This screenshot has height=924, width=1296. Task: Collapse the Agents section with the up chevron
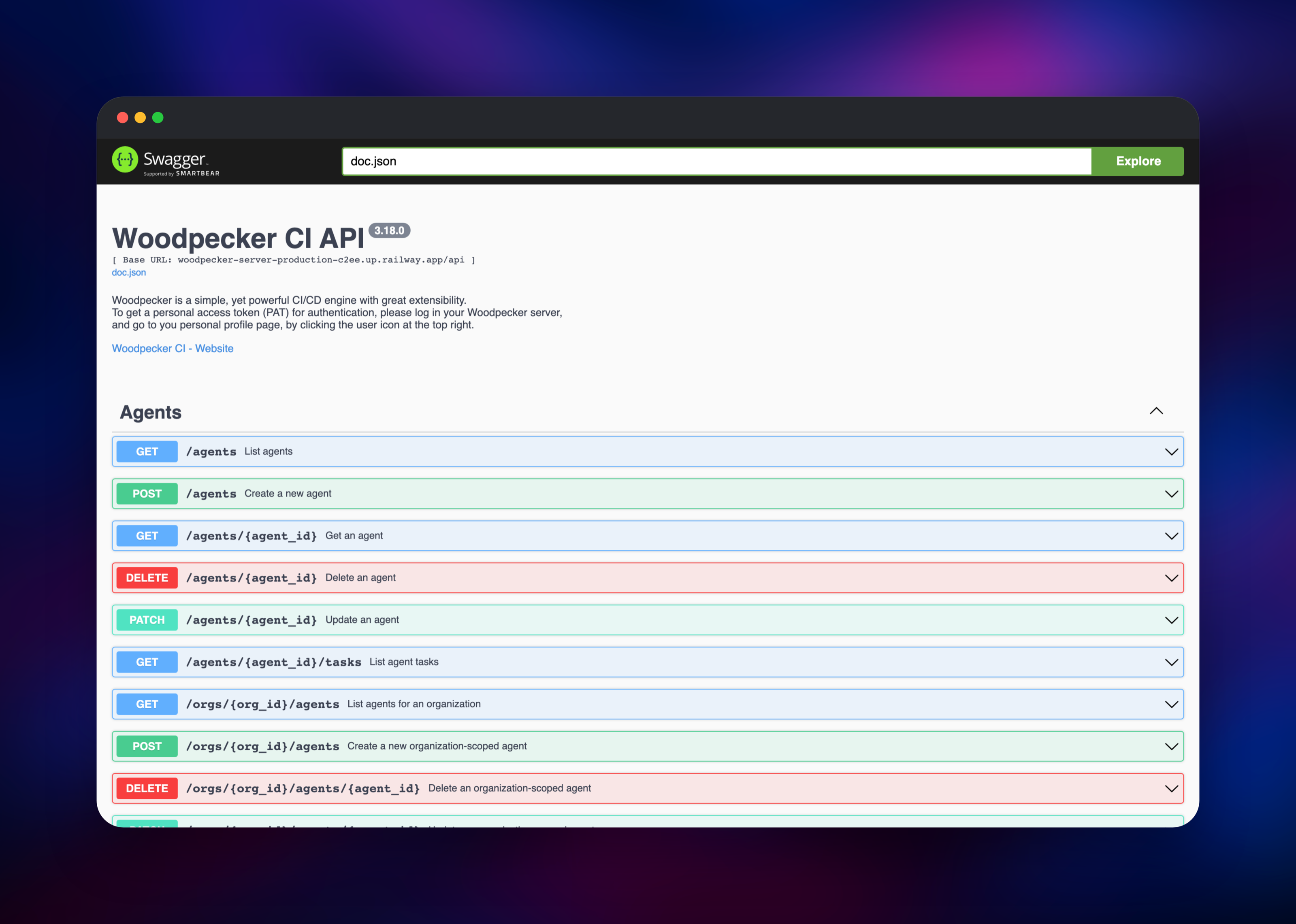(x=1156, y=411)
